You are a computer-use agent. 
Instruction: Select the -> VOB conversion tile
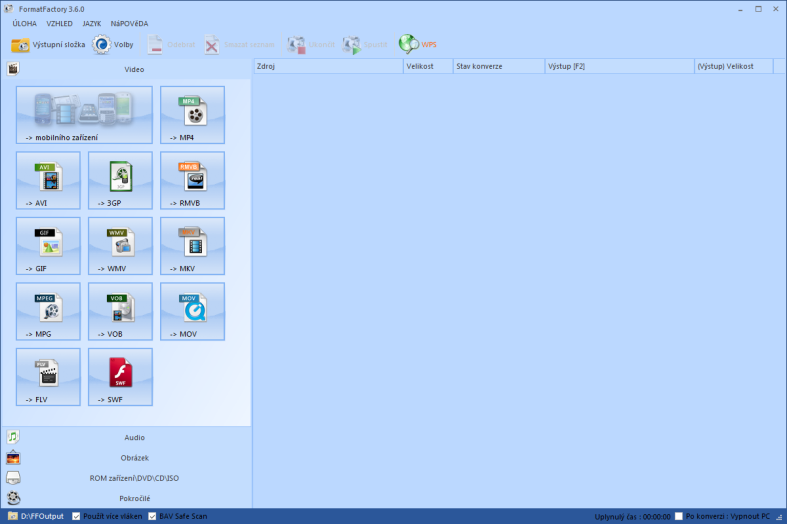click(x=120, y=312)
